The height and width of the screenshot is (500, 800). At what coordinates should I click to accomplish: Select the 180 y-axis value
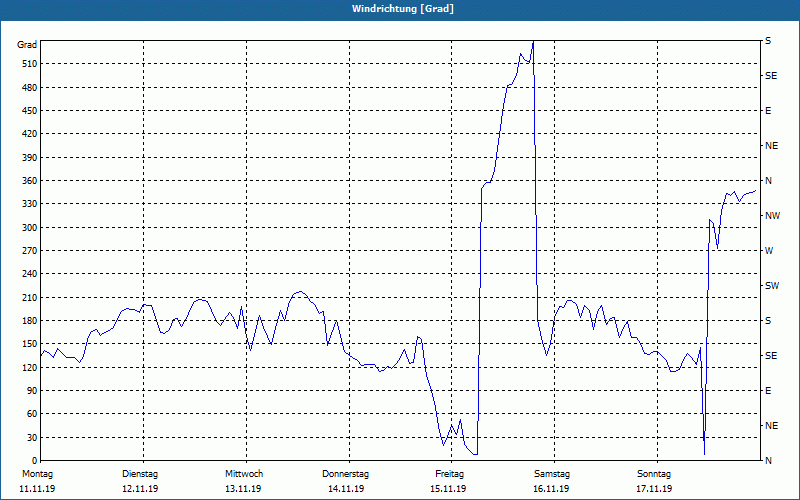click(31, 321)
